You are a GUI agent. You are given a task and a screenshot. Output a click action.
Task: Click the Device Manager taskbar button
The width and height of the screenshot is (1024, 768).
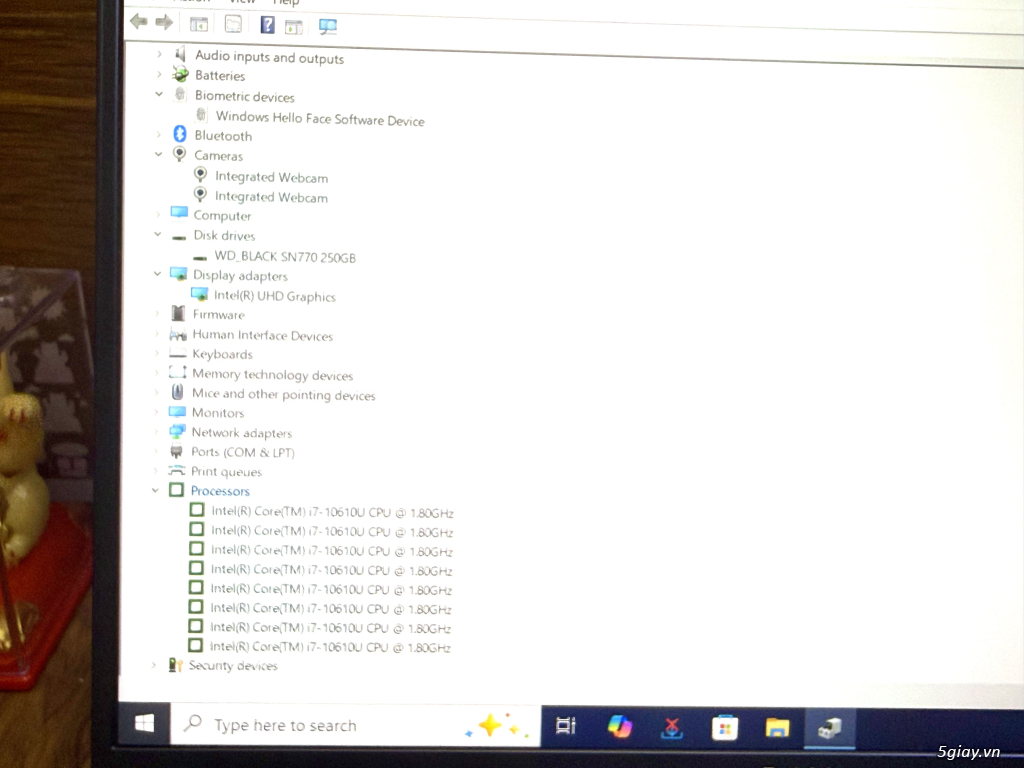click(x=829, y=728)
